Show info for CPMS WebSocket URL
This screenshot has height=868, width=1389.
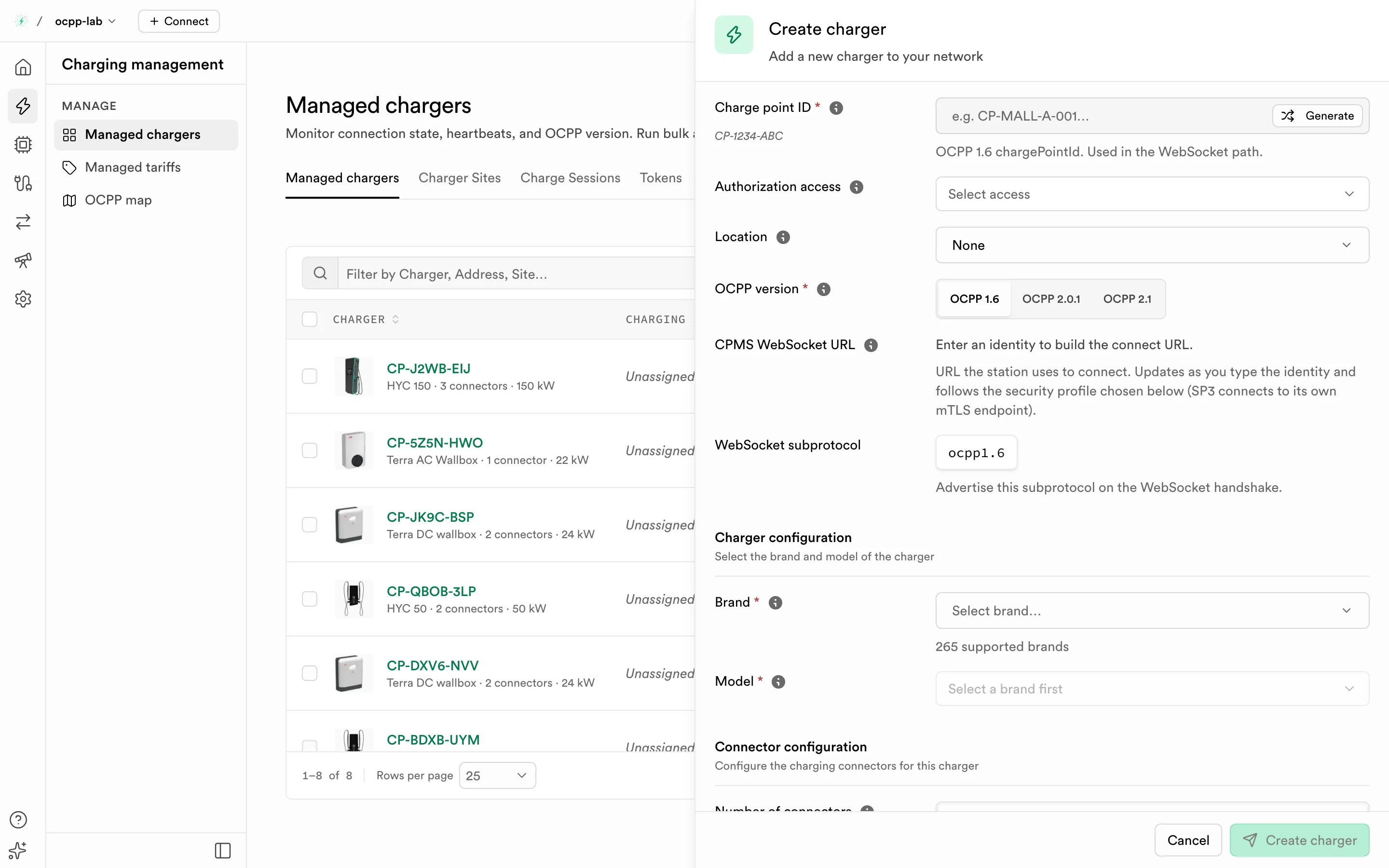click(x=871, y=345)
